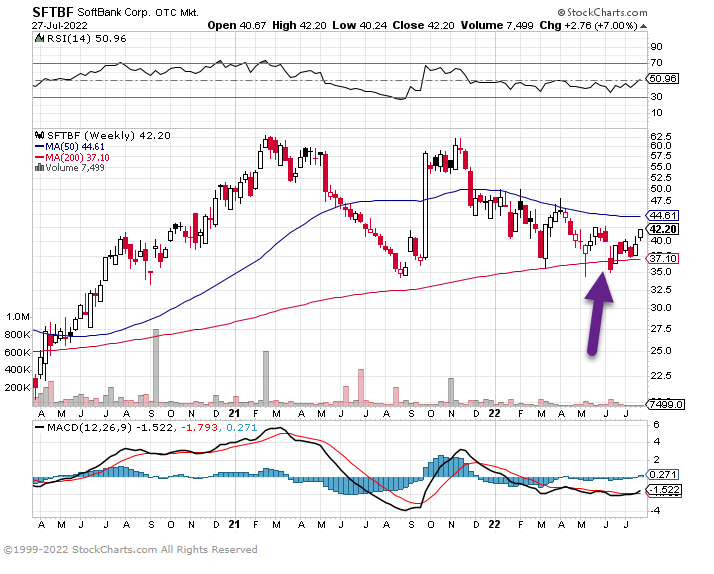Click the 1.0M volume axis label
This screenshot has width=714, height=574.
(18, 317)
